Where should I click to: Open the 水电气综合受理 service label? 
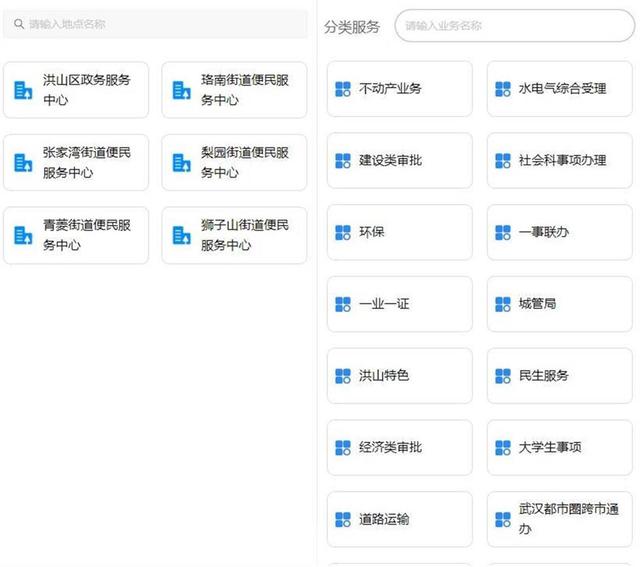point(562,89)
